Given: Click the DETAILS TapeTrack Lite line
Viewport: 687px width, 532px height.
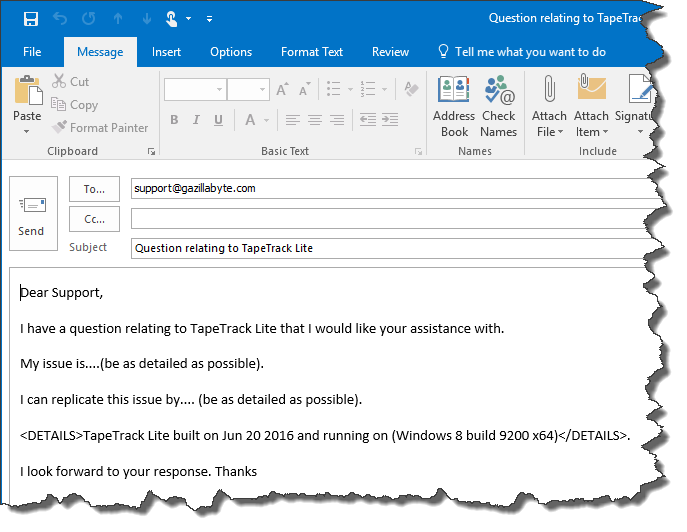Looking at the screenshot, I should (325, 436).
